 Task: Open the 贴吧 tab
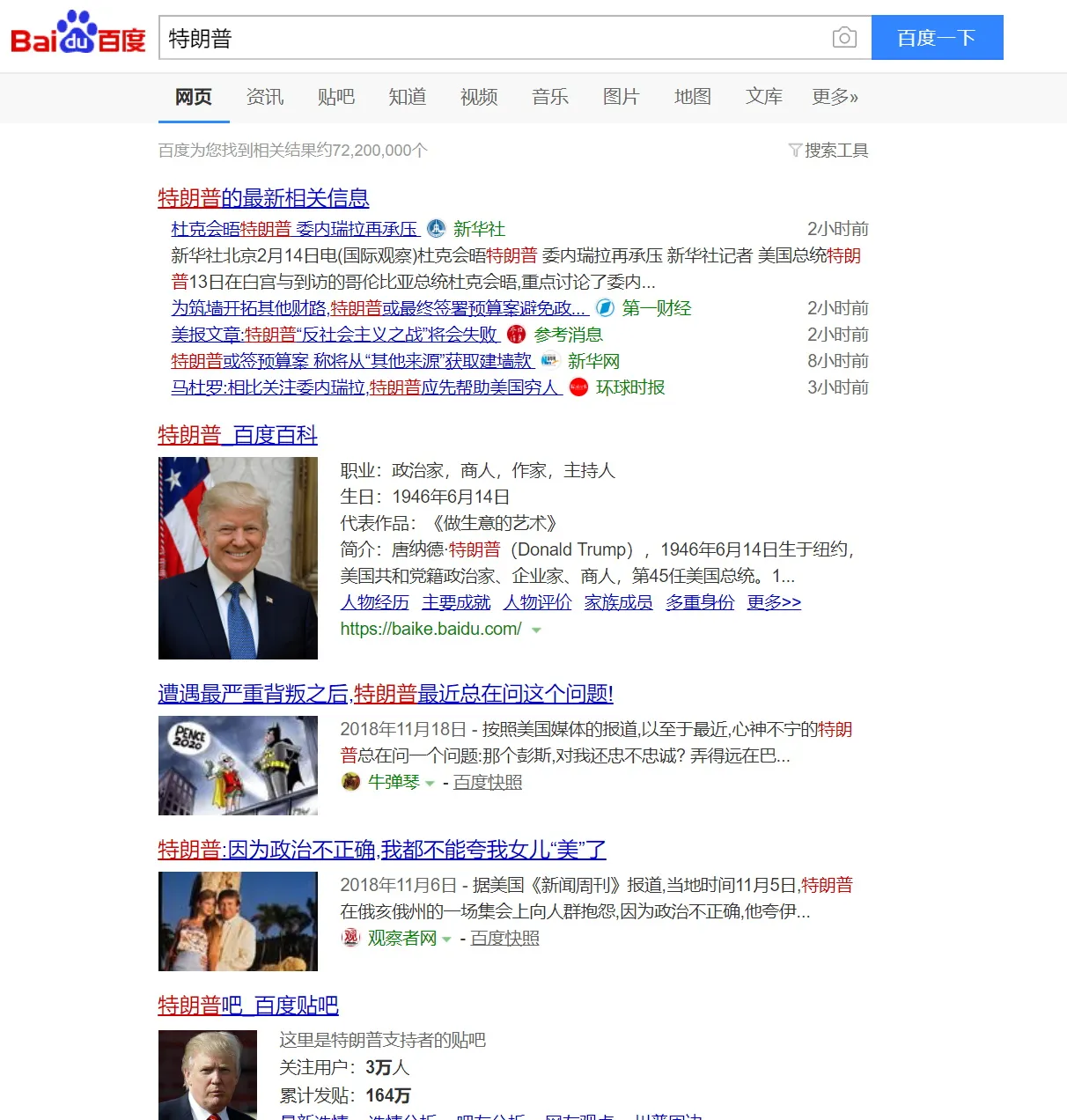tap(336, 97)
